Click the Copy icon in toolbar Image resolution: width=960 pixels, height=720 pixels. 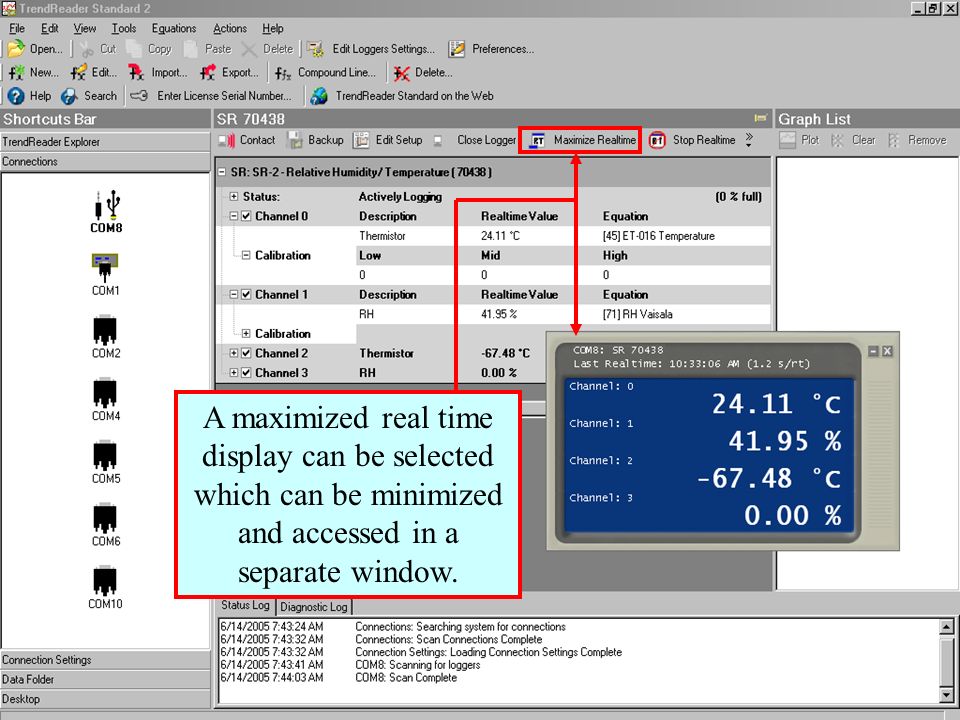tap(134, 49)
